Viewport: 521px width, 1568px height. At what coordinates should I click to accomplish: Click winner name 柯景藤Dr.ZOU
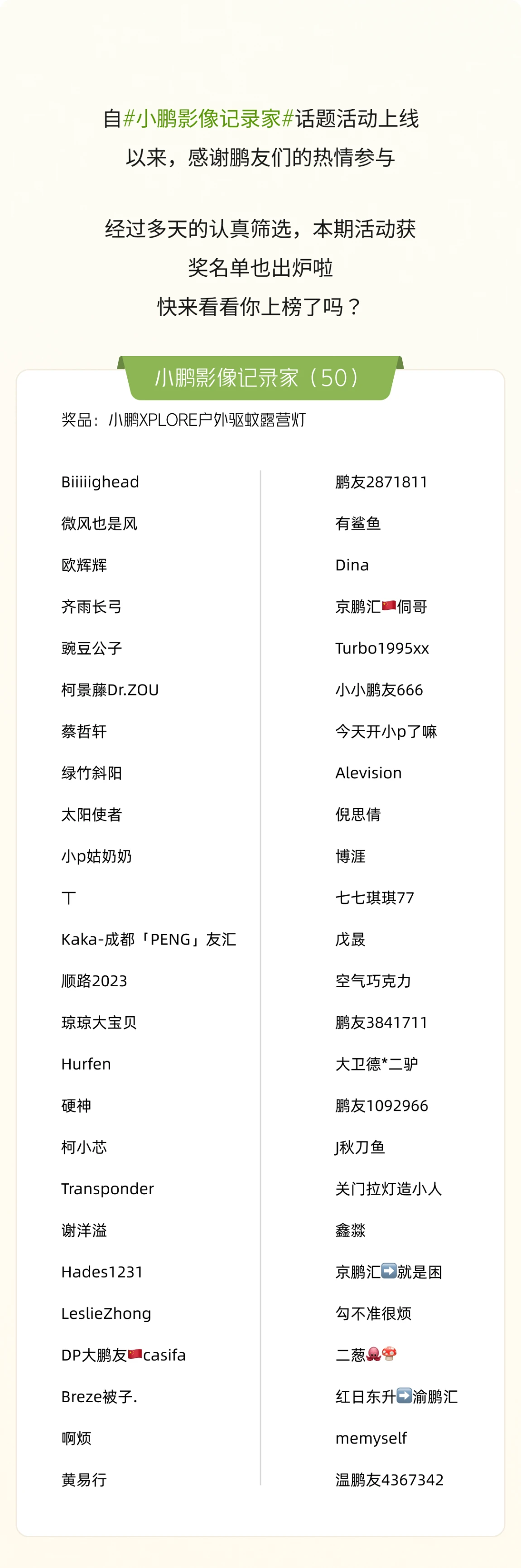tap(110, 690)
